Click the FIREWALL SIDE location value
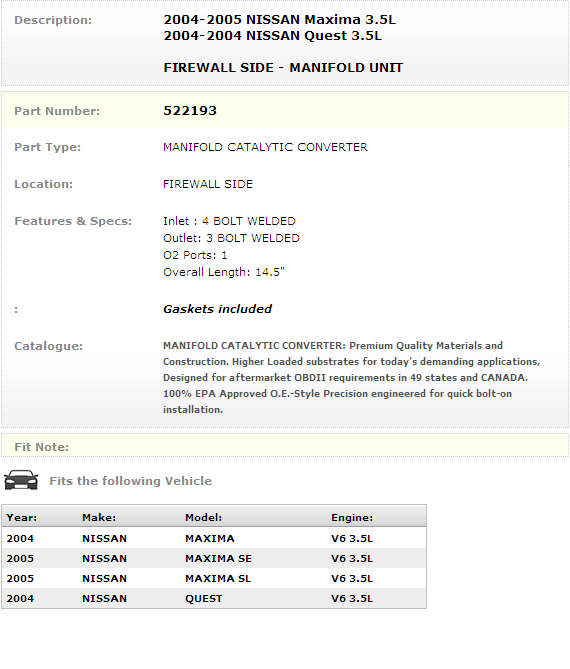Screen dimensions: 570x669 coord(208,184)
